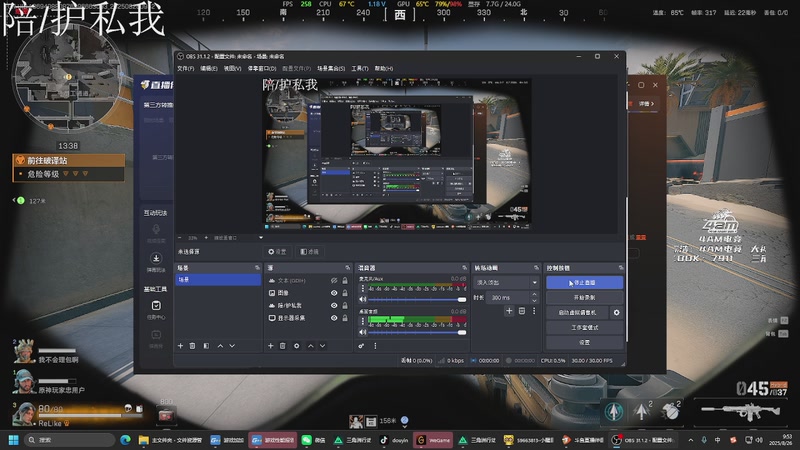This screenshot has width=800, height=450.
Task: Remove selected source via trash icon
Action: pyautogui.click(x=283, y=346)
